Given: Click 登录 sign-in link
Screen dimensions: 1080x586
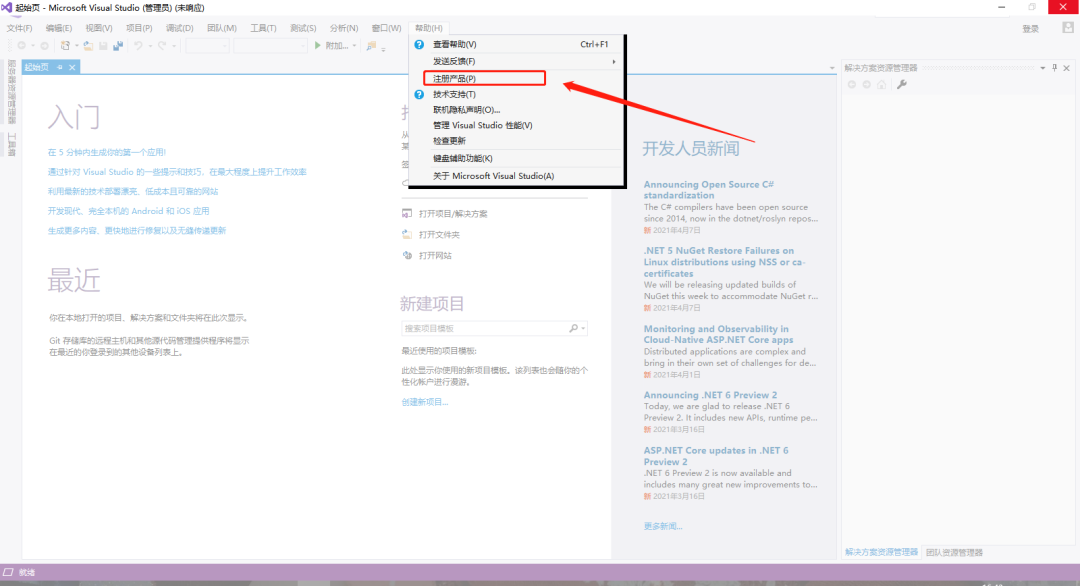Looking at the screenshot, I should click(1030, 28).
